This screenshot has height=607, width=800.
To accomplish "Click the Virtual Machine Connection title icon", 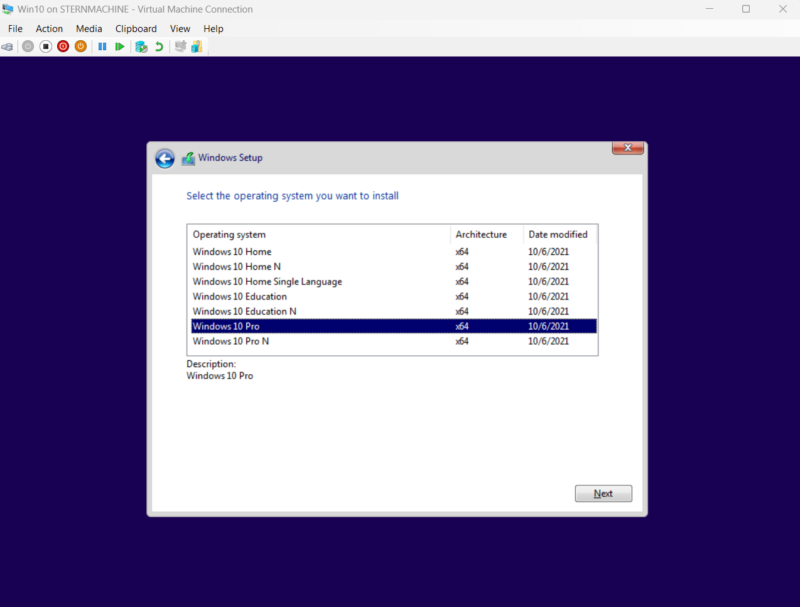I will point(8,9).
